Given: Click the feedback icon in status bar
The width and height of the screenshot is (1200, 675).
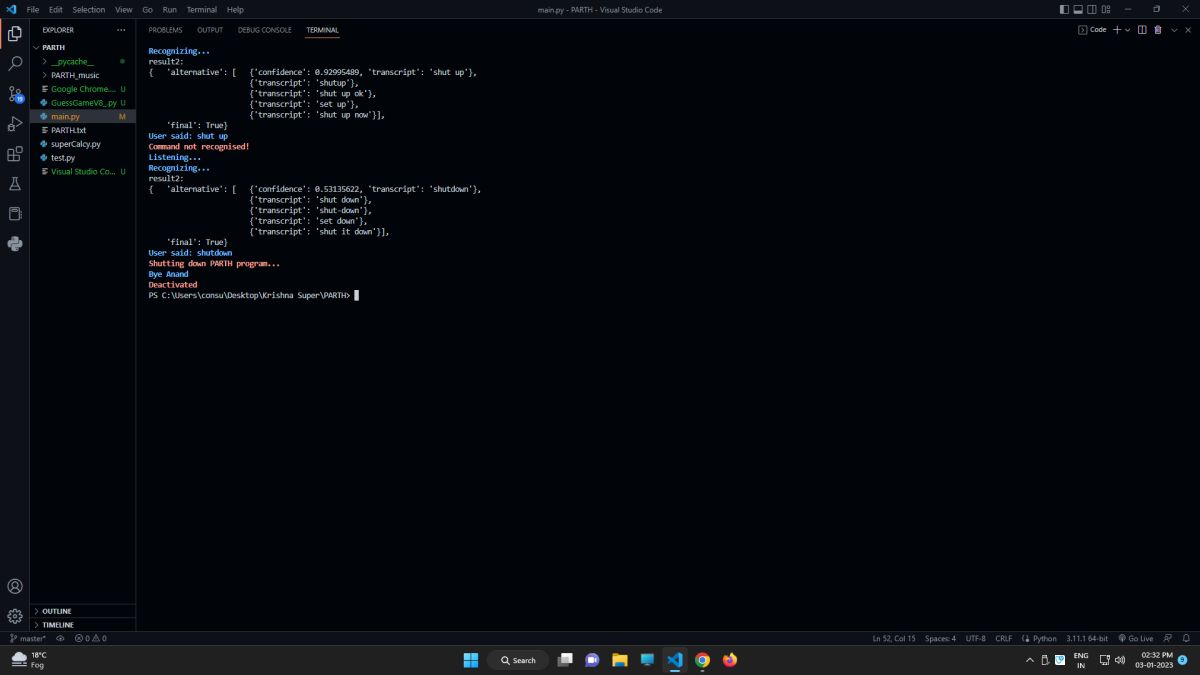Looking at the screenshot, I should click(1167, 638).
